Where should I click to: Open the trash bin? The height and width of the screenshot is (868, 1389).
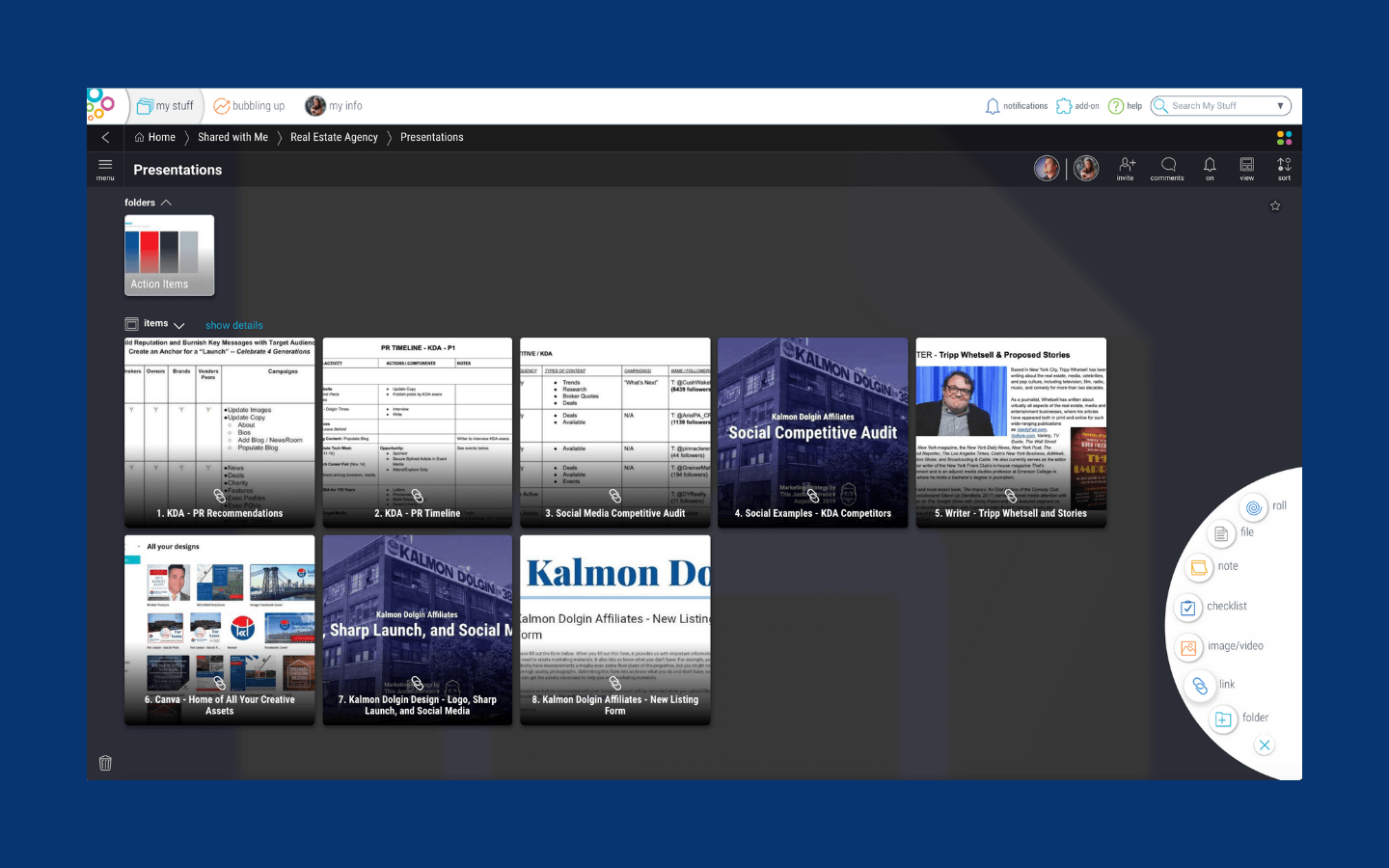click(106, 763)
